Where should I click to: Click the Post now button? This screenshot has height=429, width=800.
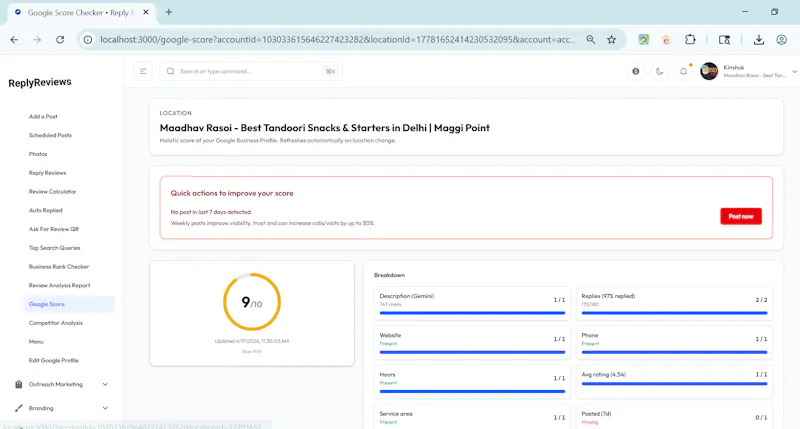[x=741, y=216]
